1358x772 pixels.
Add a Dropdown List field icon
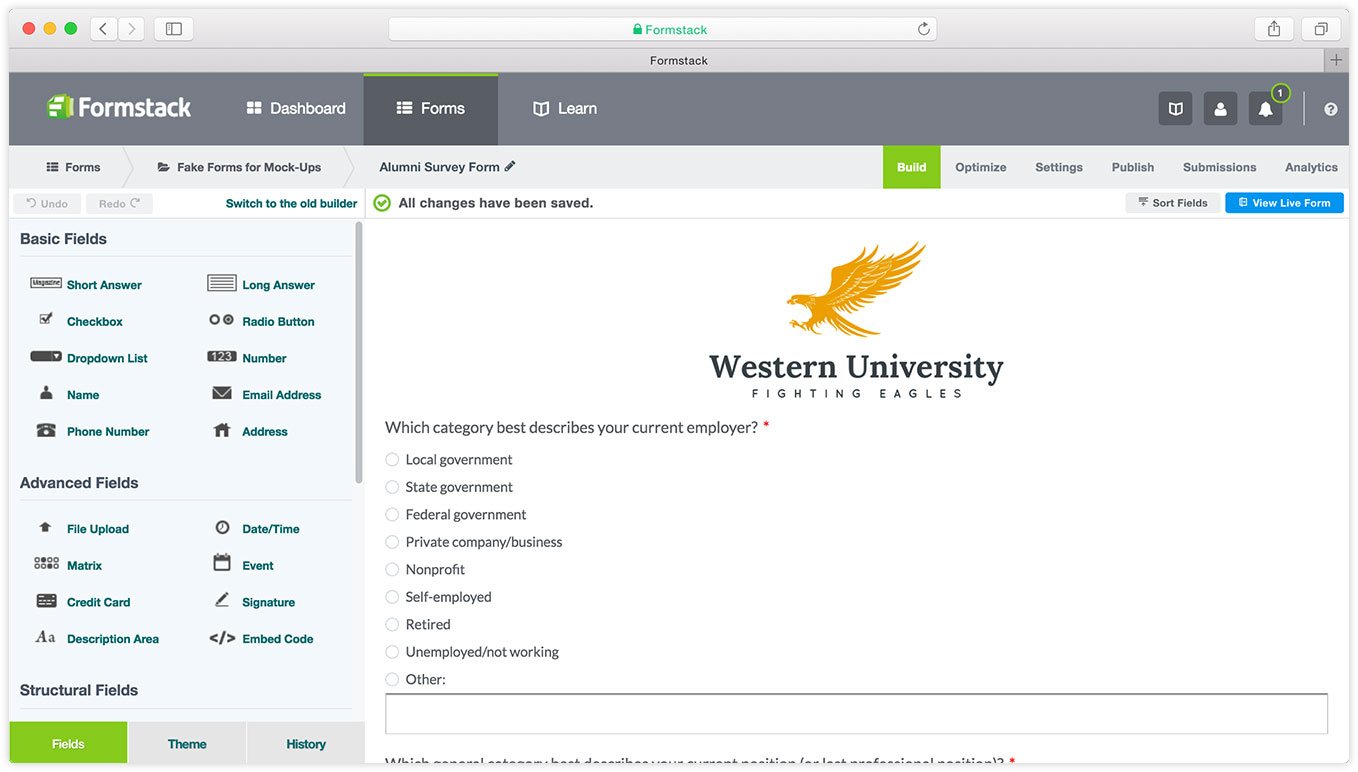click(46, 356)
